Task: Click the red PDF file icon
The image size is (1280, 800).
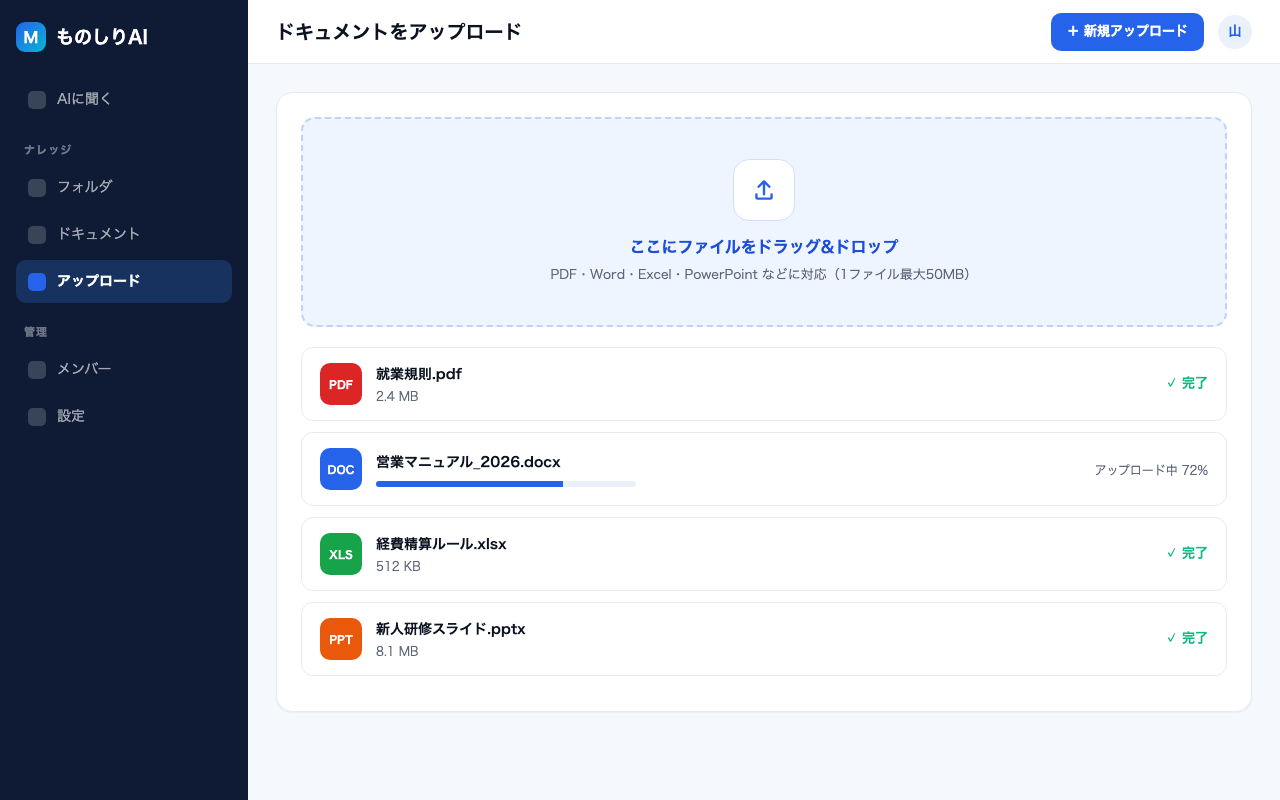Action: coord(341,384)
